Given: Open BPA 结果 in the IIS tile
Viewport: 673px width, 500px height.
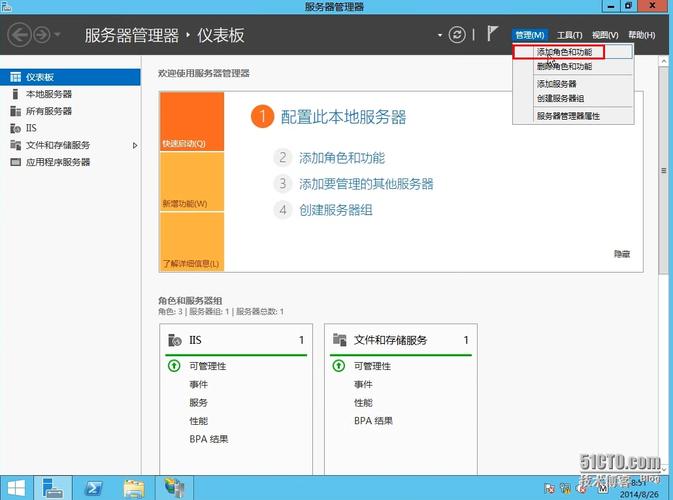Looking at the screenshot, I should coord(209,439).
